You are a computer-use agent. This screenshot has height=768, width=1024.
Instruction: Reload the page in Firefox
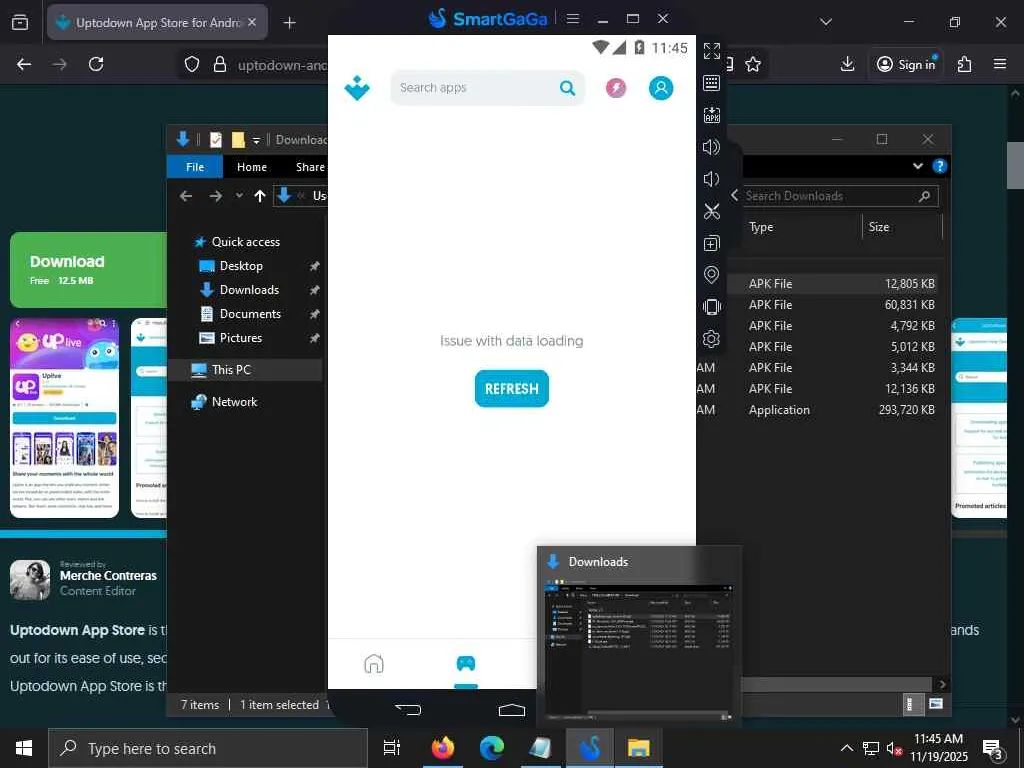96,64
